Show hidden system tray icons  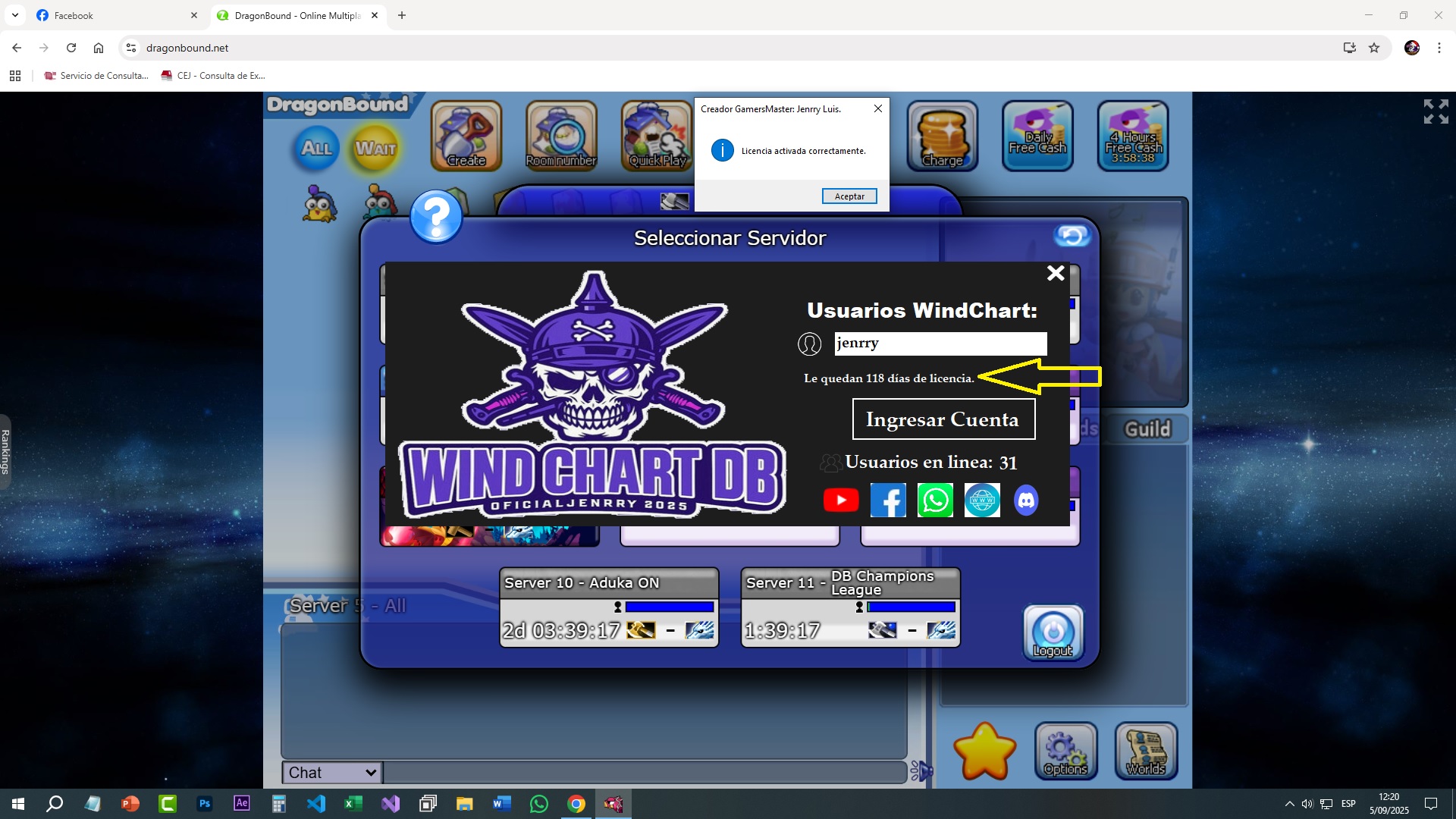coord(1289,804)
